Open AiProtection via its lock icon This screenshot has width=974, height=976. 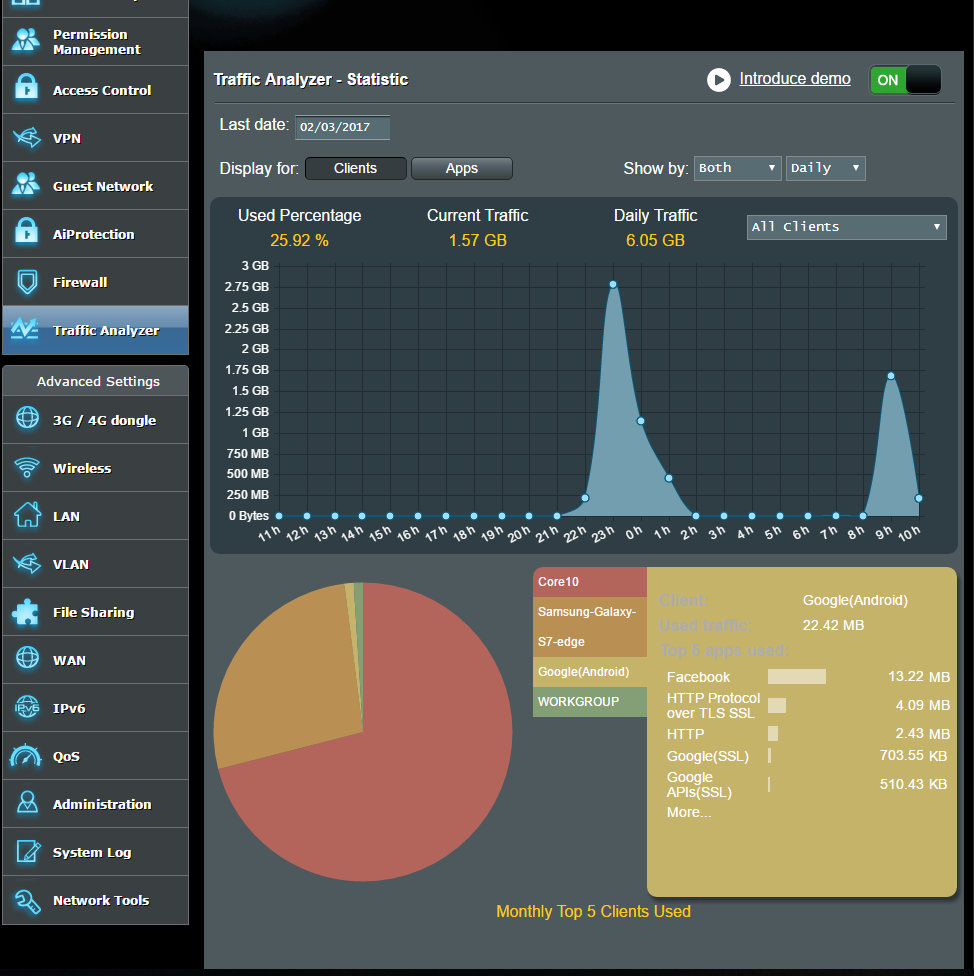[x=26, y=234]
